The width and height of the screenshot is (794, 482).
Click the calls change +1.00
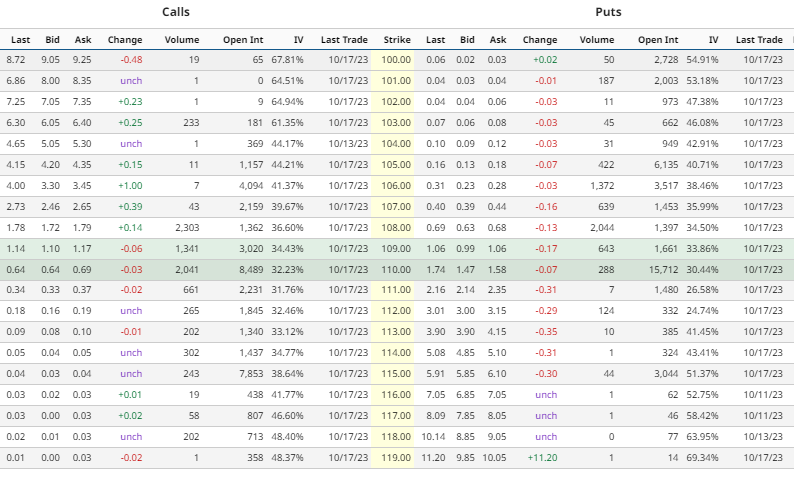tap(130, 186)
